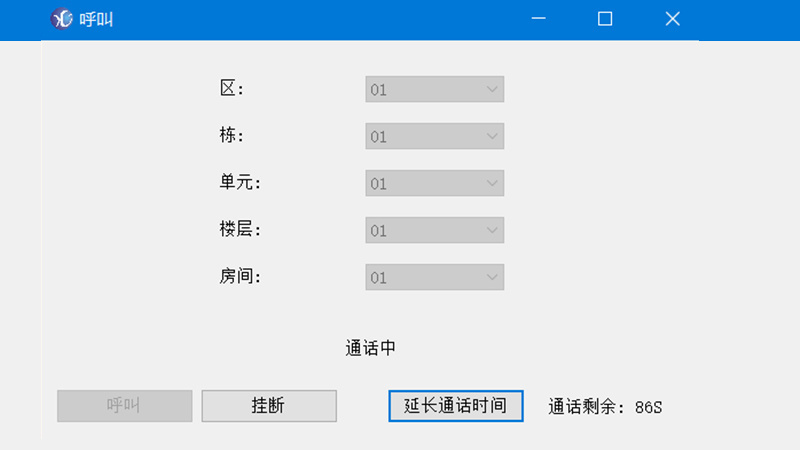Open the 栋 dropdown list
This screenshot has height=450, width=800.
click(x=435, y=136)
